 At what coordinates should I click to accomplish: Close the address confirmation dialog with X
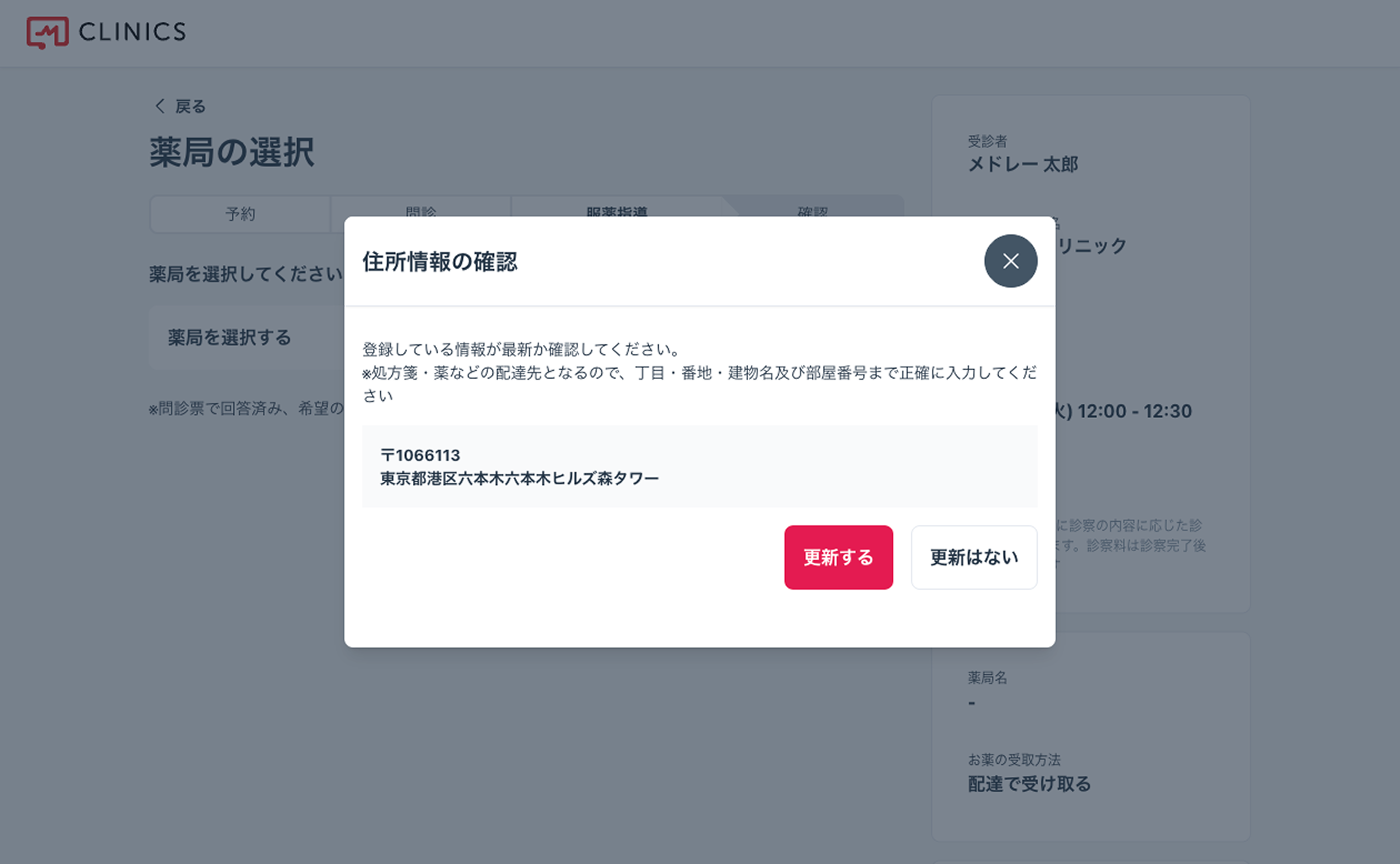coord(1010,261)
